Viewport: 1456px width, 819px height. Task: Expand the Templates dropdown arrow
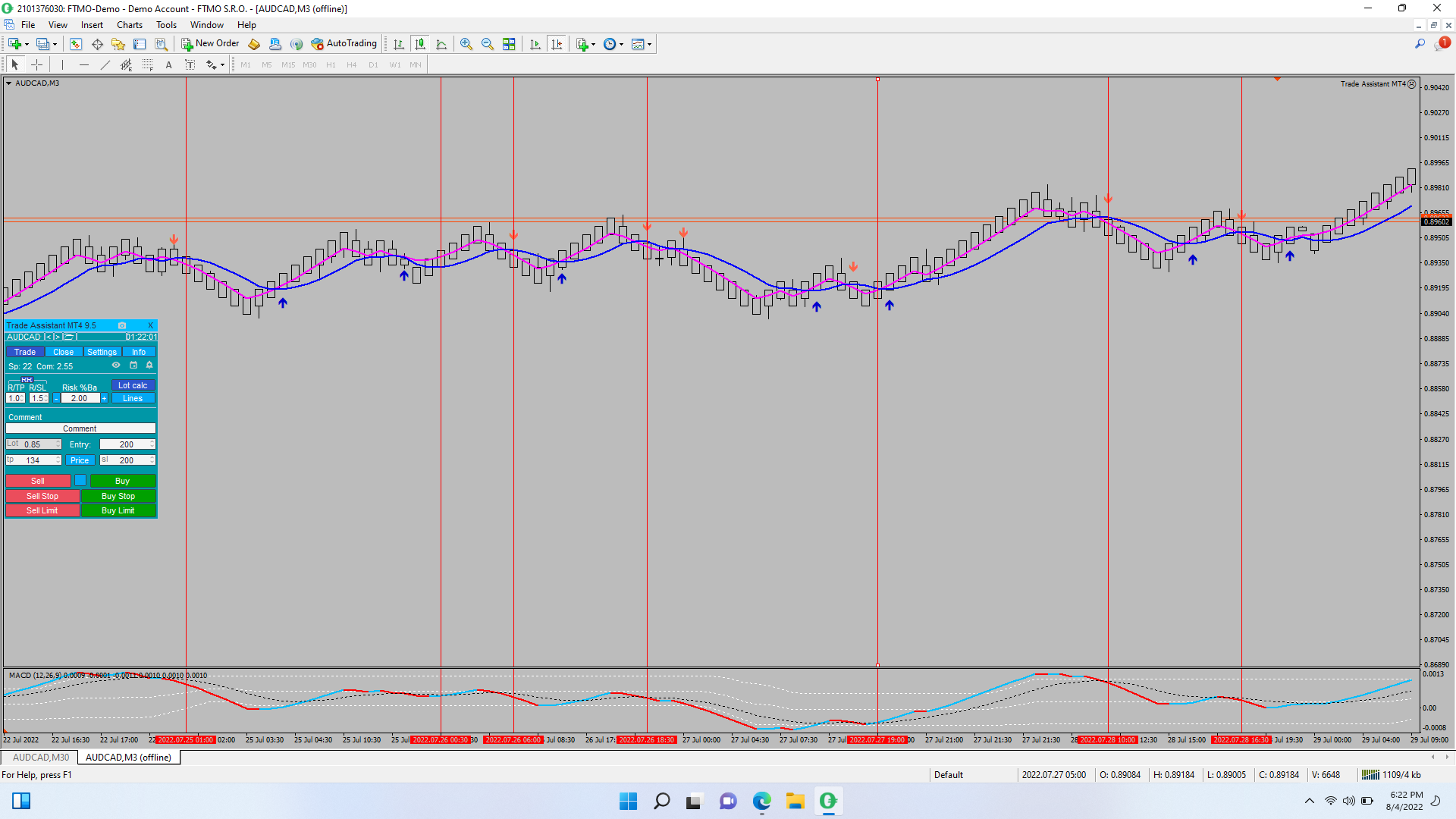650,44
